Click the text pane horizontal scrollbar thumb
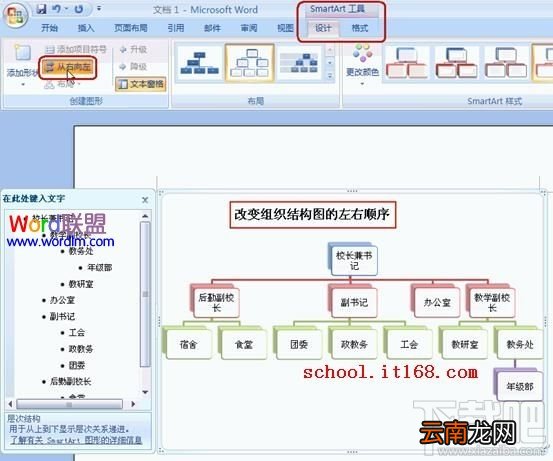Screen dimensions: 553x461 (x=69, y=404)
